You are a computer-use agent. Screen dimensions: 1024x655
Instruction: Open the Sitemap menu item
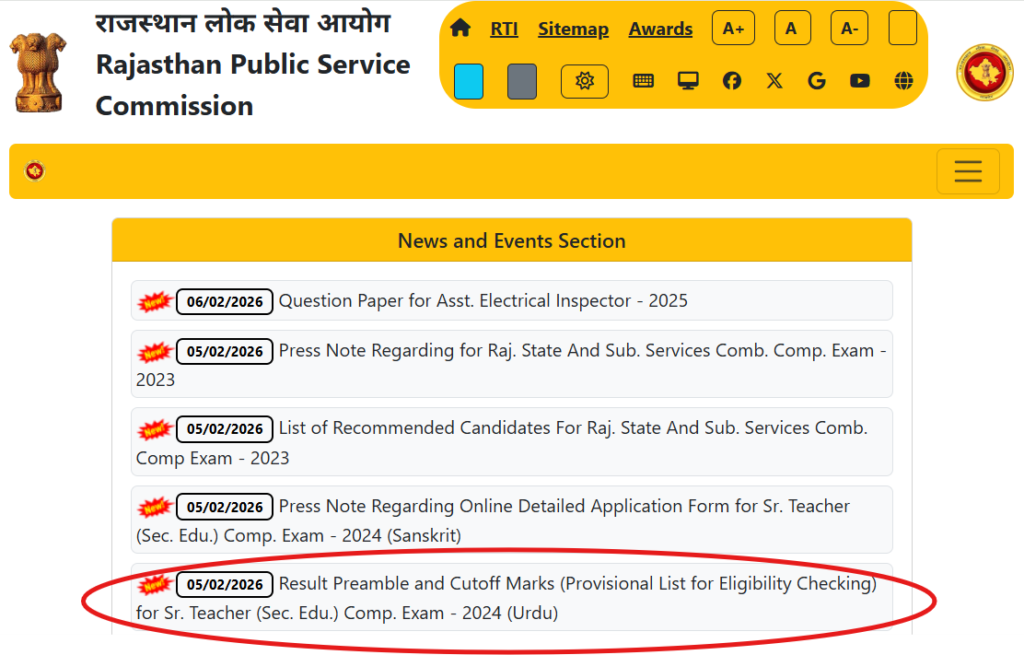click(x=573, y=29)
